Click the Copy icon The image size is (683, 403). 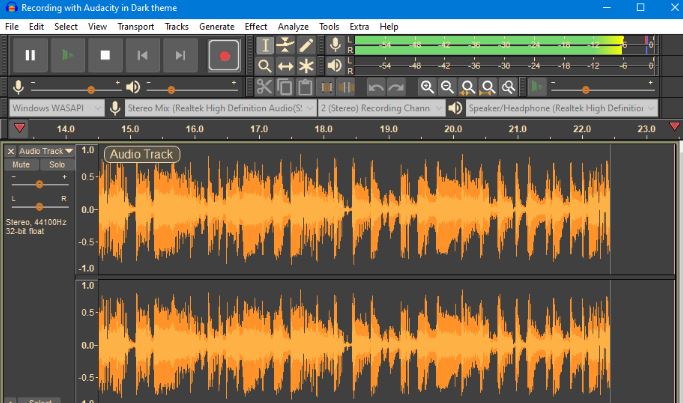284,87
